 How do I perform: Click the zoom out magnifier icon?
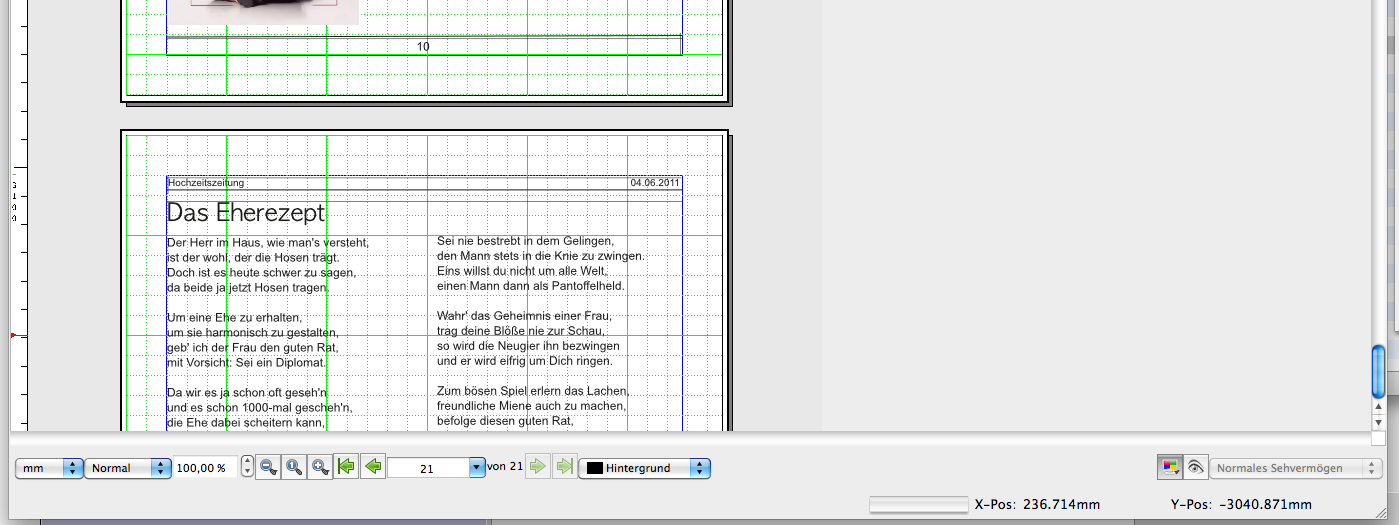(x=268, y=467)
